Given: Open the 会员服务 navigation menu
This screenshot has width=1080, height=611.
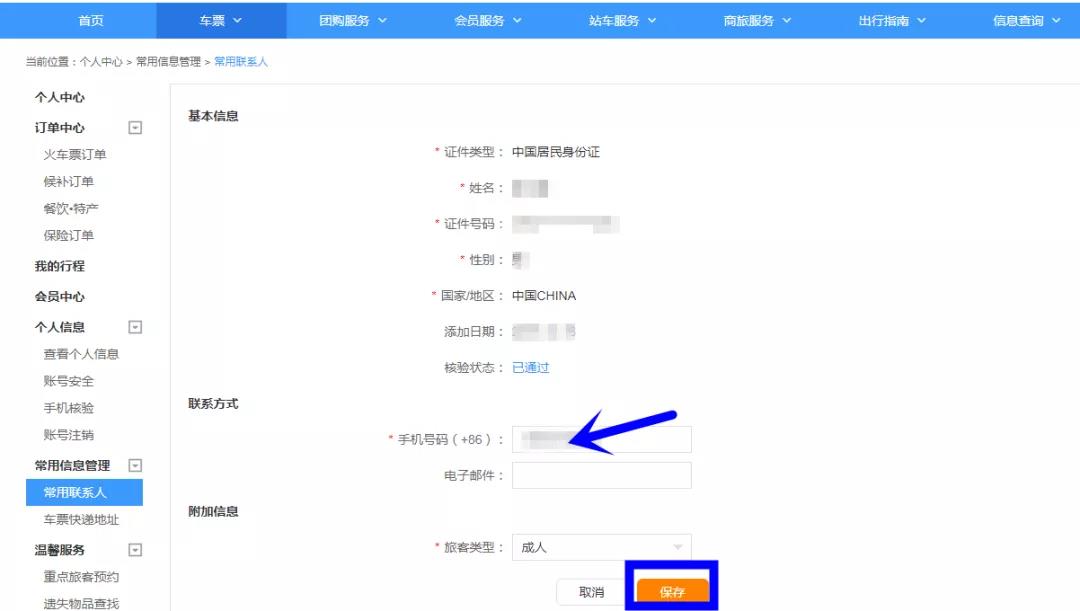Looking at the screenshot, I should (488, 21).
